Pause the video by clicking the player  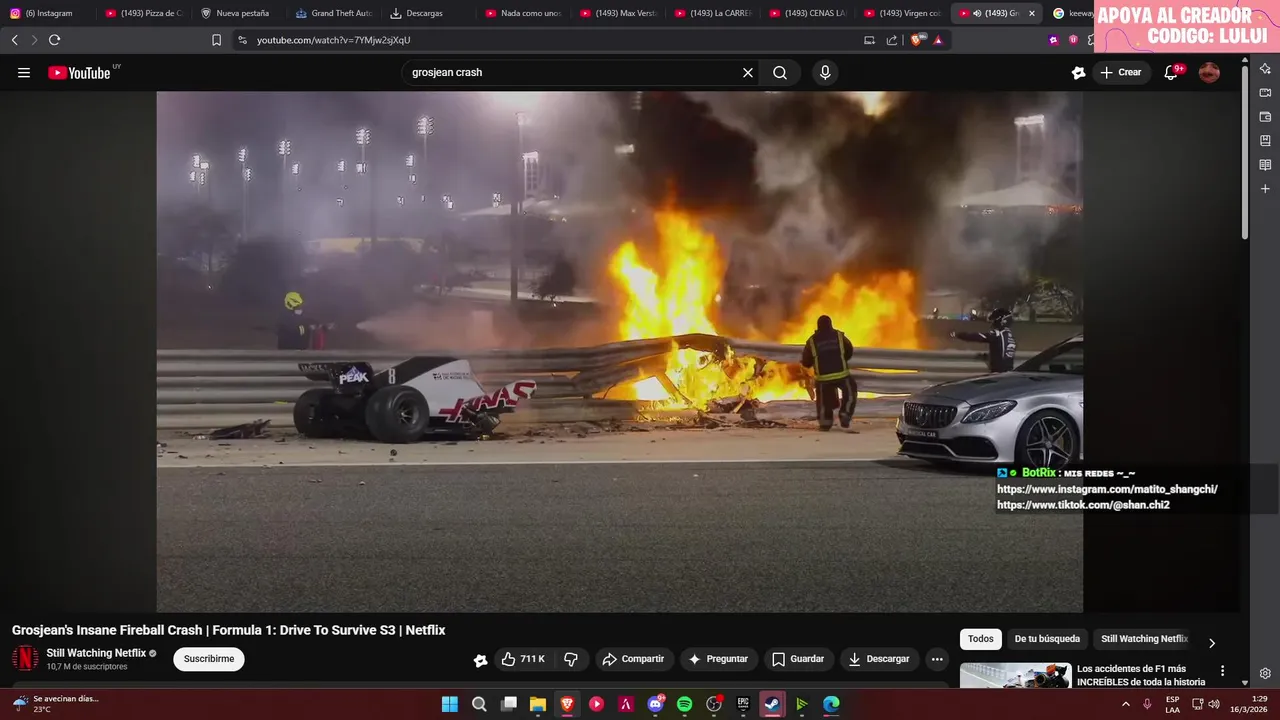619,351
